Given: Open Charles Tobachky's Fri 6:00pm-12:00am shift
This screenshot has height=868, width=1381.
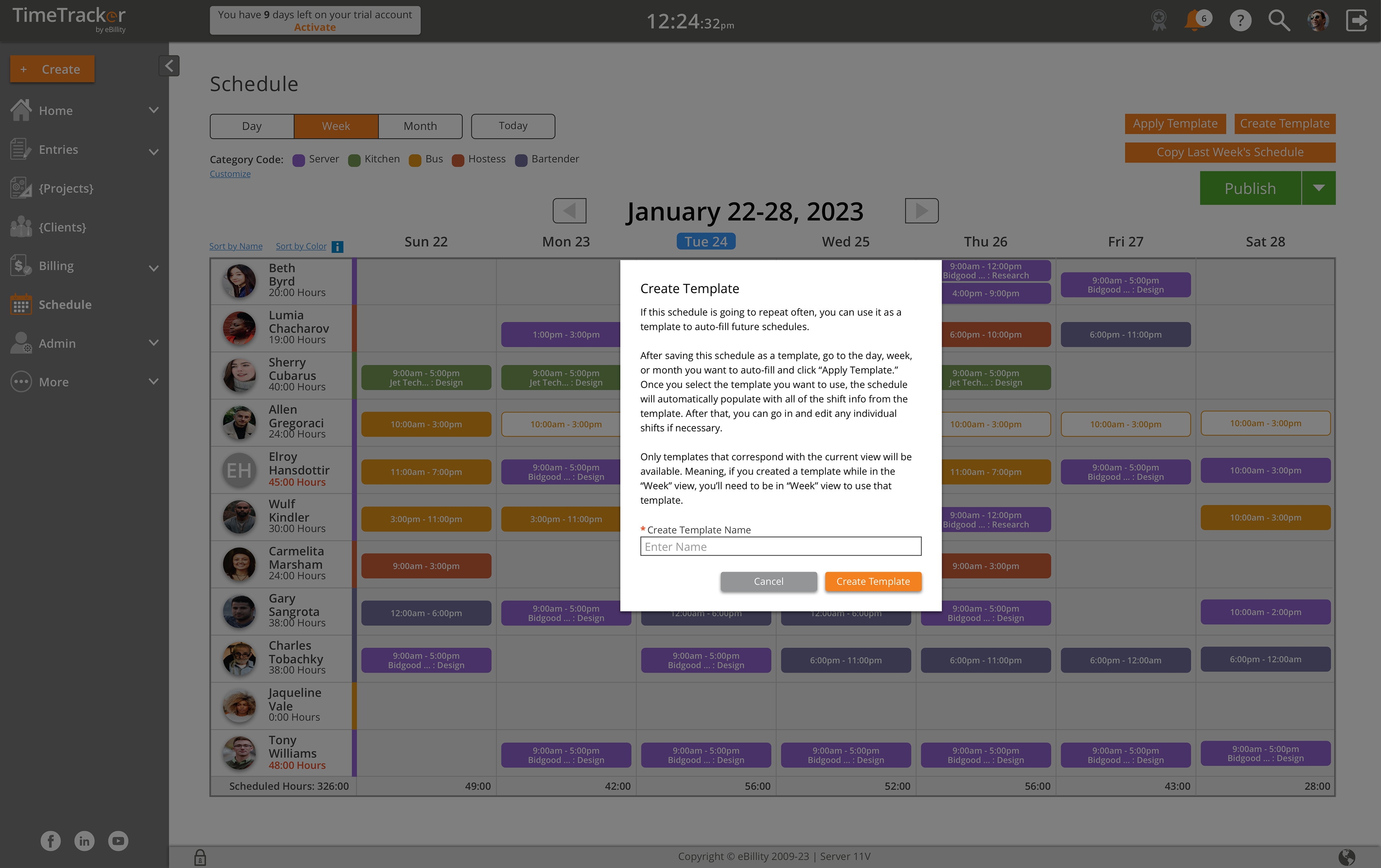Looking at the screenshot, I should pyautogui.click(x=1125, y=660).
